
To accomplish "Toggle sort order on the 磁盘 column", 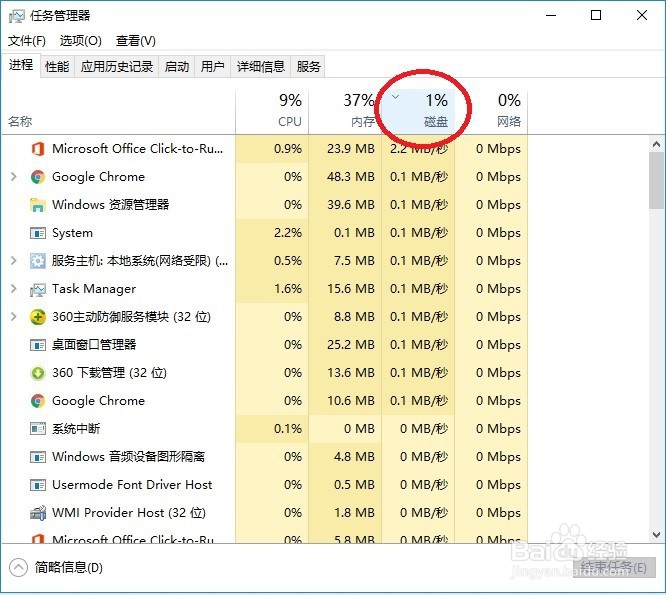I will (x=418, y=112).
